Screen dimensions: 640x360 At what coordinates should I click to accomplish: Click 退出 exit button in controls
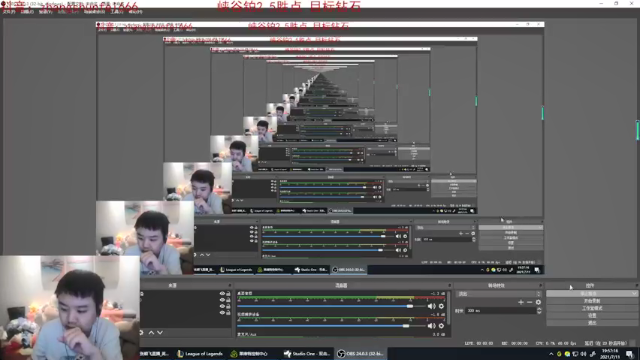point(592,323)
